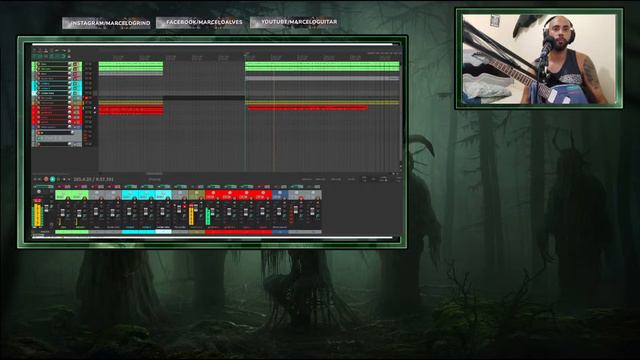Toggle the locking padlock icon
This screenshot has height=360, width=640.
click(x=69, y=56)
